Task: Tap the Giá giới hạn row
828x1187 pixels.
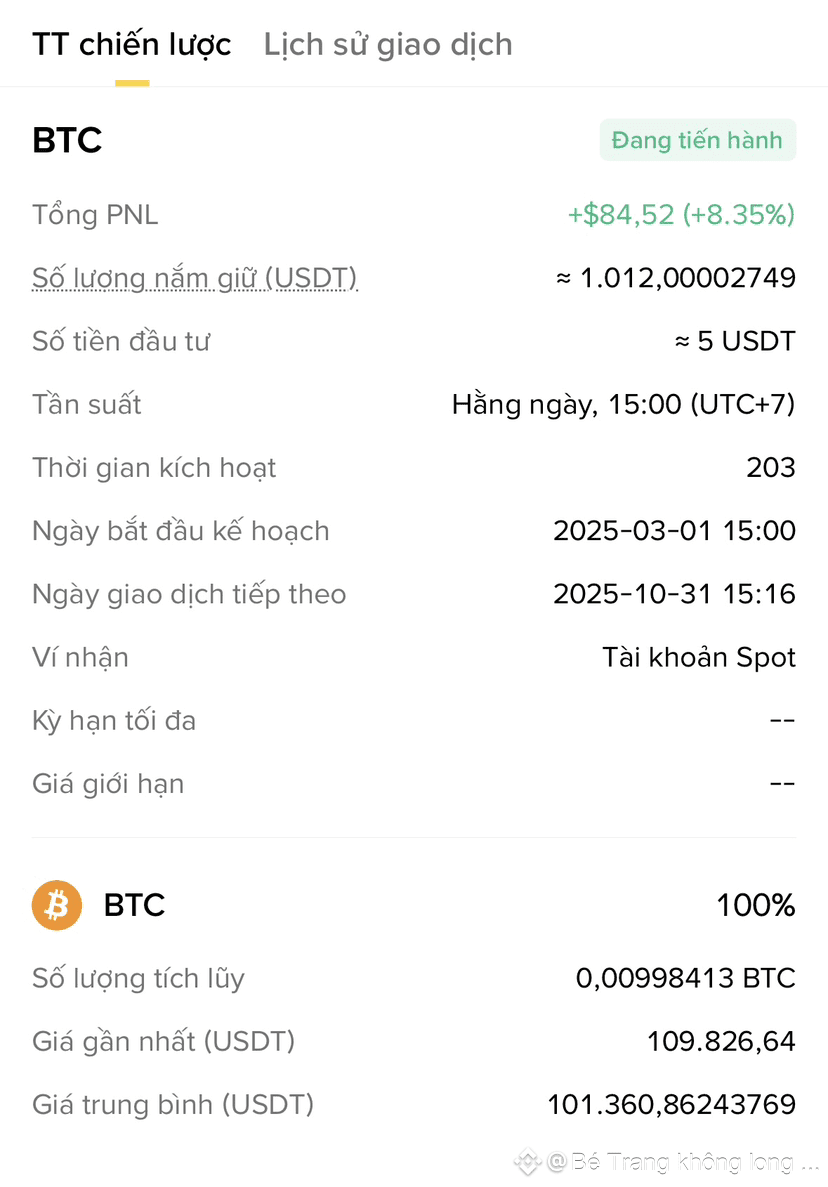Action: tap(414, 784)
